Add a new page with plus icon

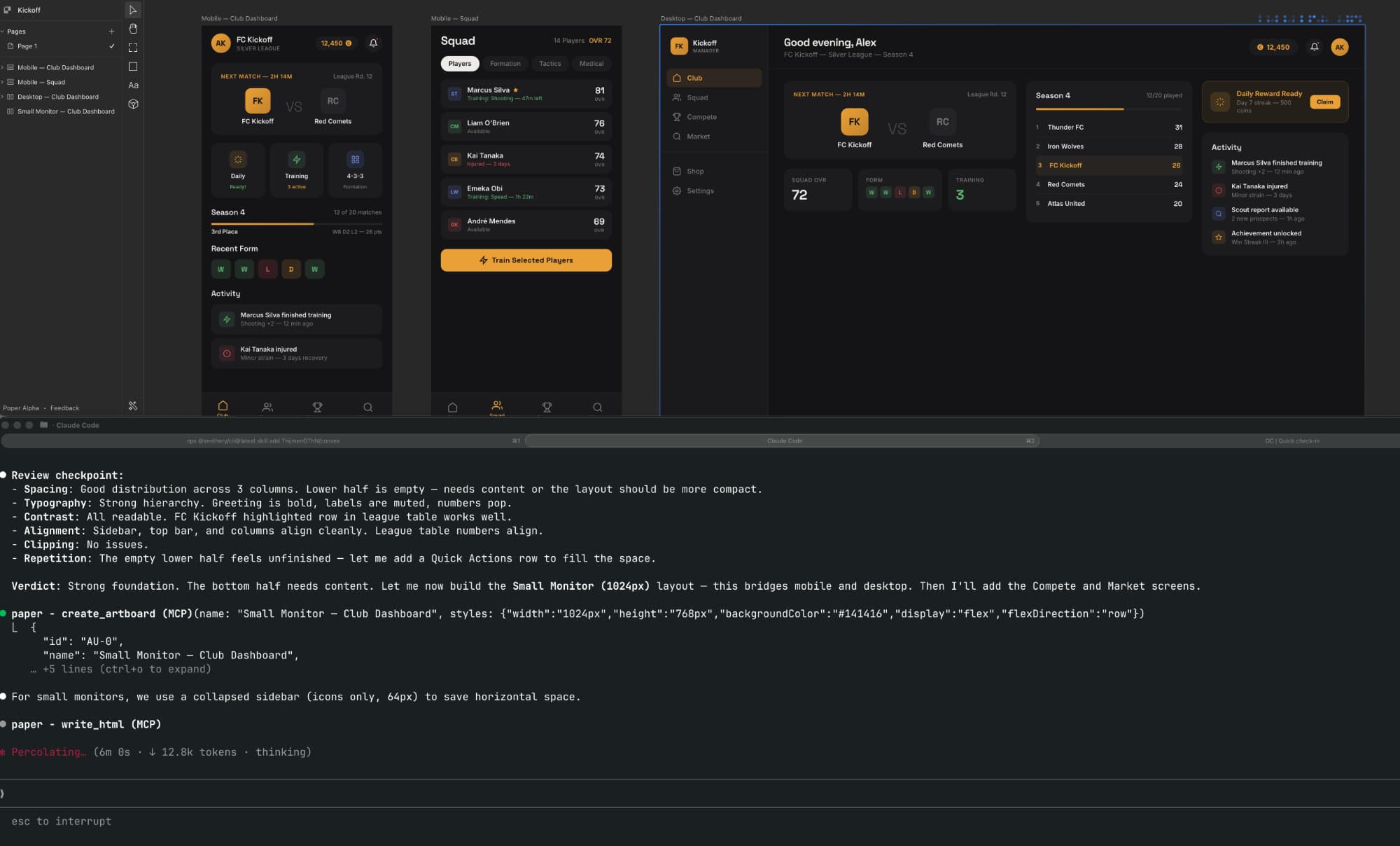111,32
